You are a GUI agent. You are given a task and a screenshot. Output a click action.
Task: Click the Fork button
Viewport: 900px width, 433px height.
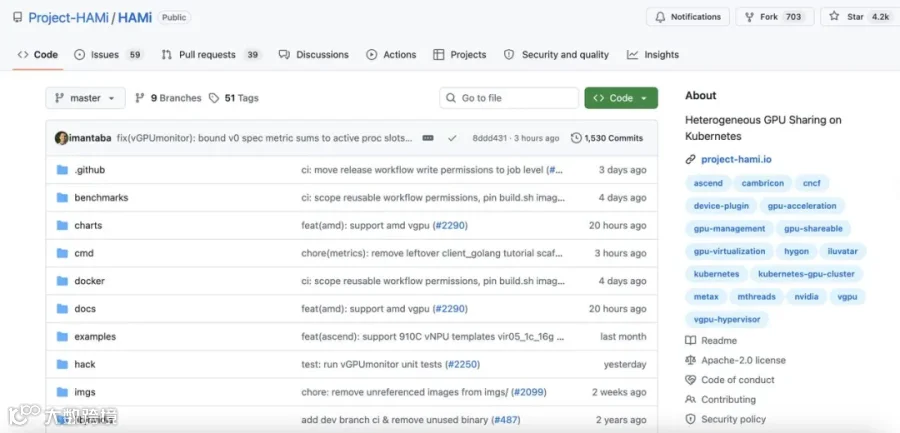click(x=774, y=17)
